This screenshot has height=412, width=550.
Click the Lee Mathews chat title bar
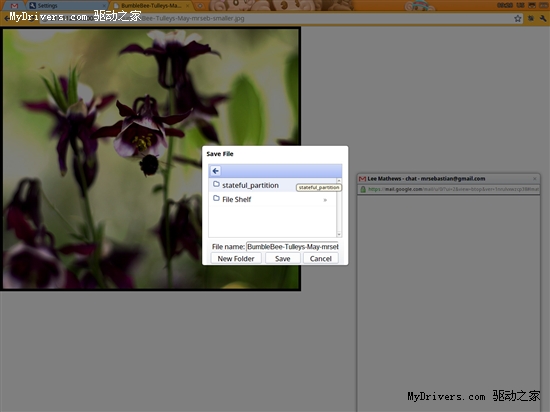[x=448, y=178]
